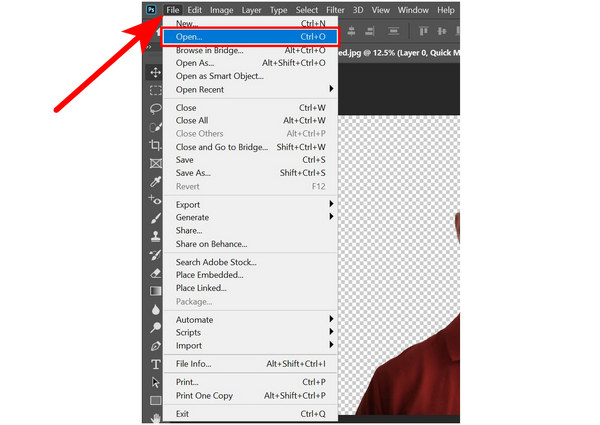Expand the Import submenu
600x425 pixels.
tap(251, 345)
